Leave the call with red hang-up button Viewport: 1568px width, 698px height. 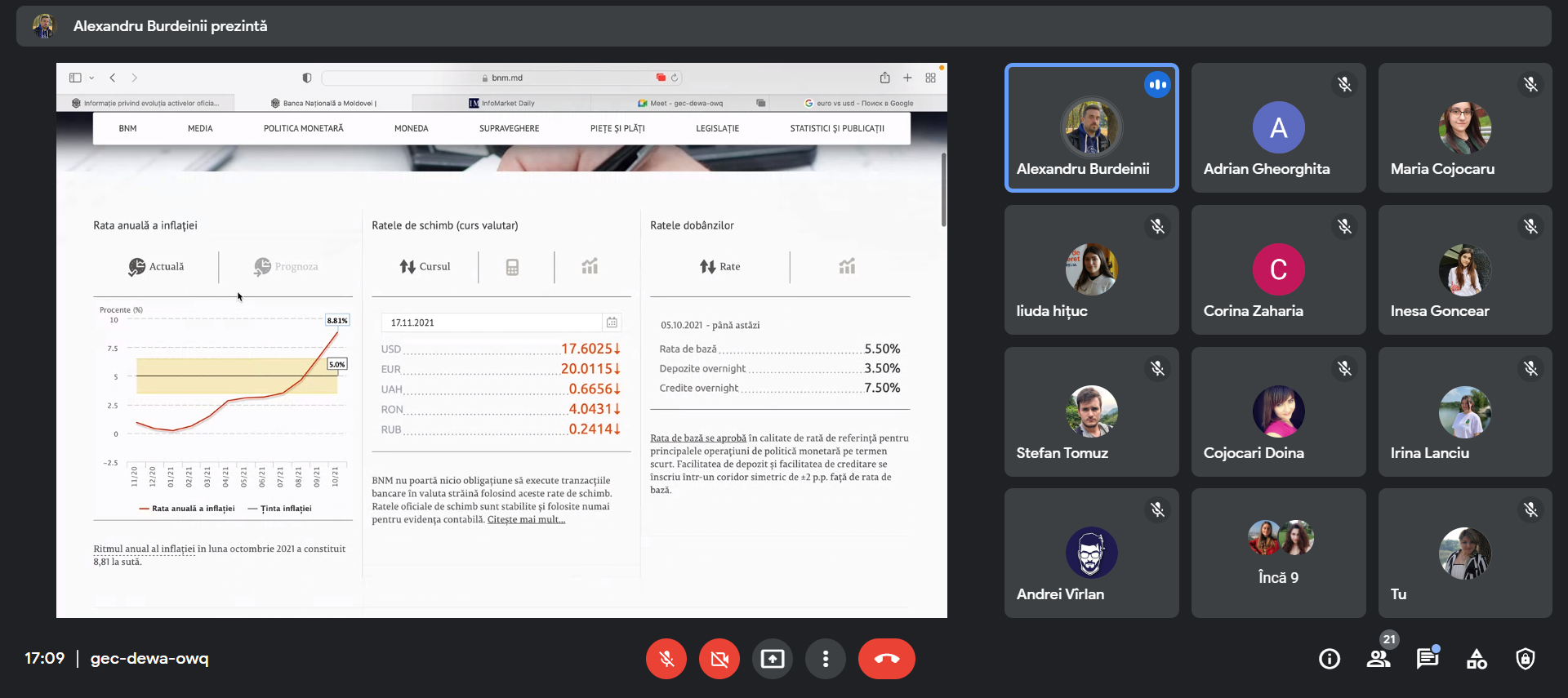coord(886,659)
